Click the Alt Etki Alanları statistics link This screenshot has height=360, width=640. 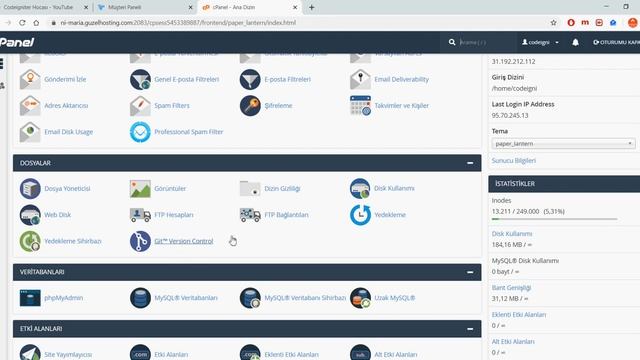tap(513, 342)
